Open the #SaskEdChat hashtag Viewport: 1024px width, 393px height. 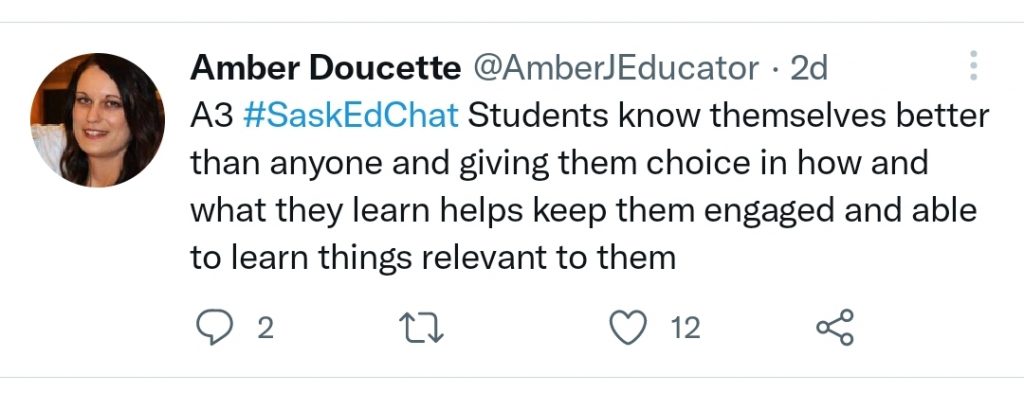click(x=351, y=116)
